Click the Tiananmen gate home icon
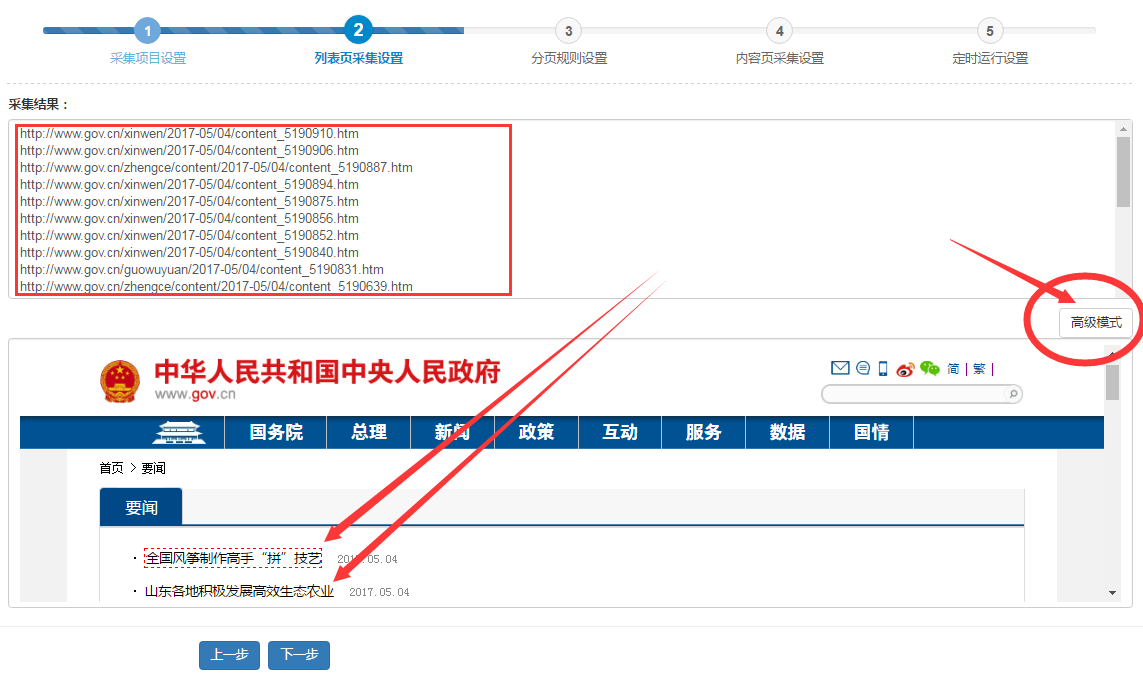The height and width of the screenshot is (677, 1143). 177,433
